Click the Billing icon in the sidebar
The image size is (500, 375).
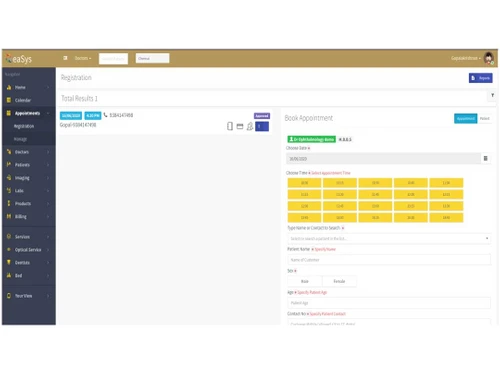pyautogui.click(x=9, y=216)
